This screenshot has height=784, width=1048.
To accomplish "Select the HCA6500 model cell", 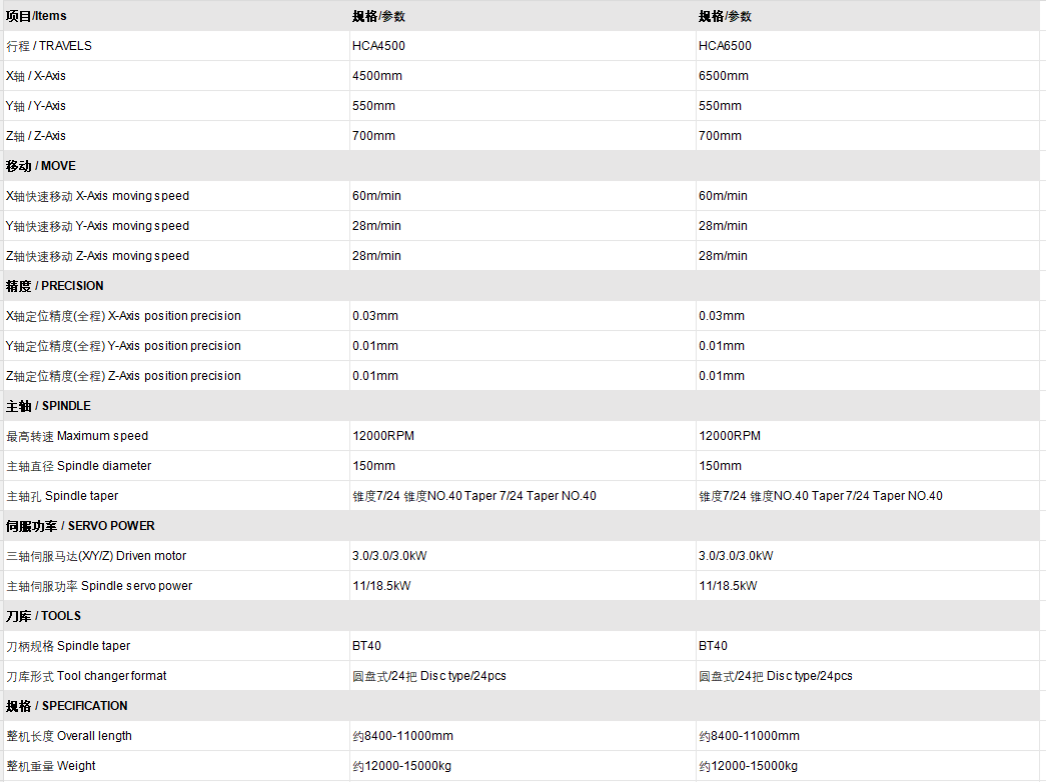I will (x=725, y=46).
